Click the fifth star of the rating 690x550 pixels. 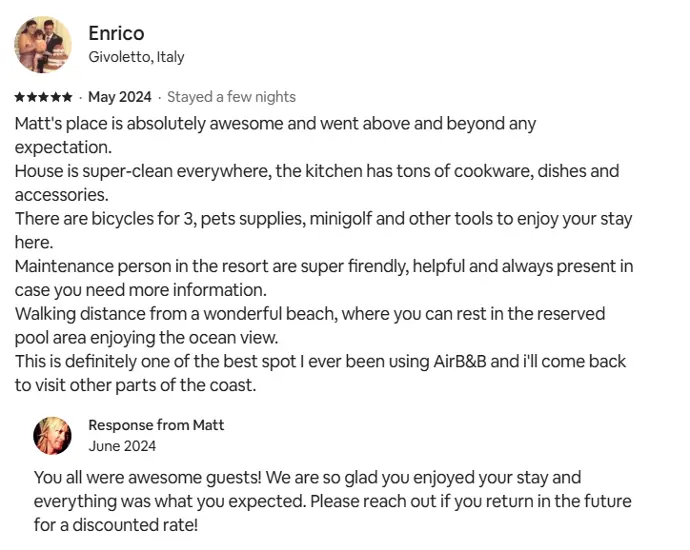coord(67,97)
